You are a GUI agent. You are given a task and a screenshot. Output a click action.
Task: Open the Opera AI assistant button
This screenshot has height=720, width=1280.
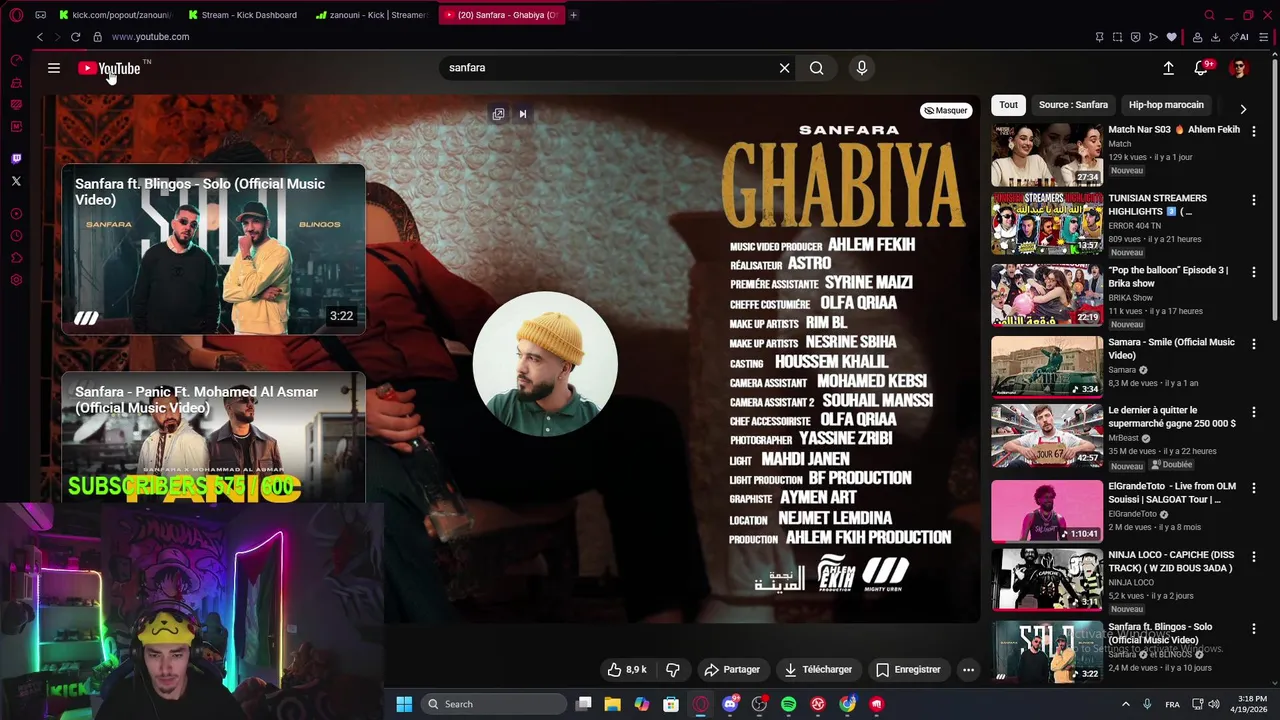(x=1241, y=37)
